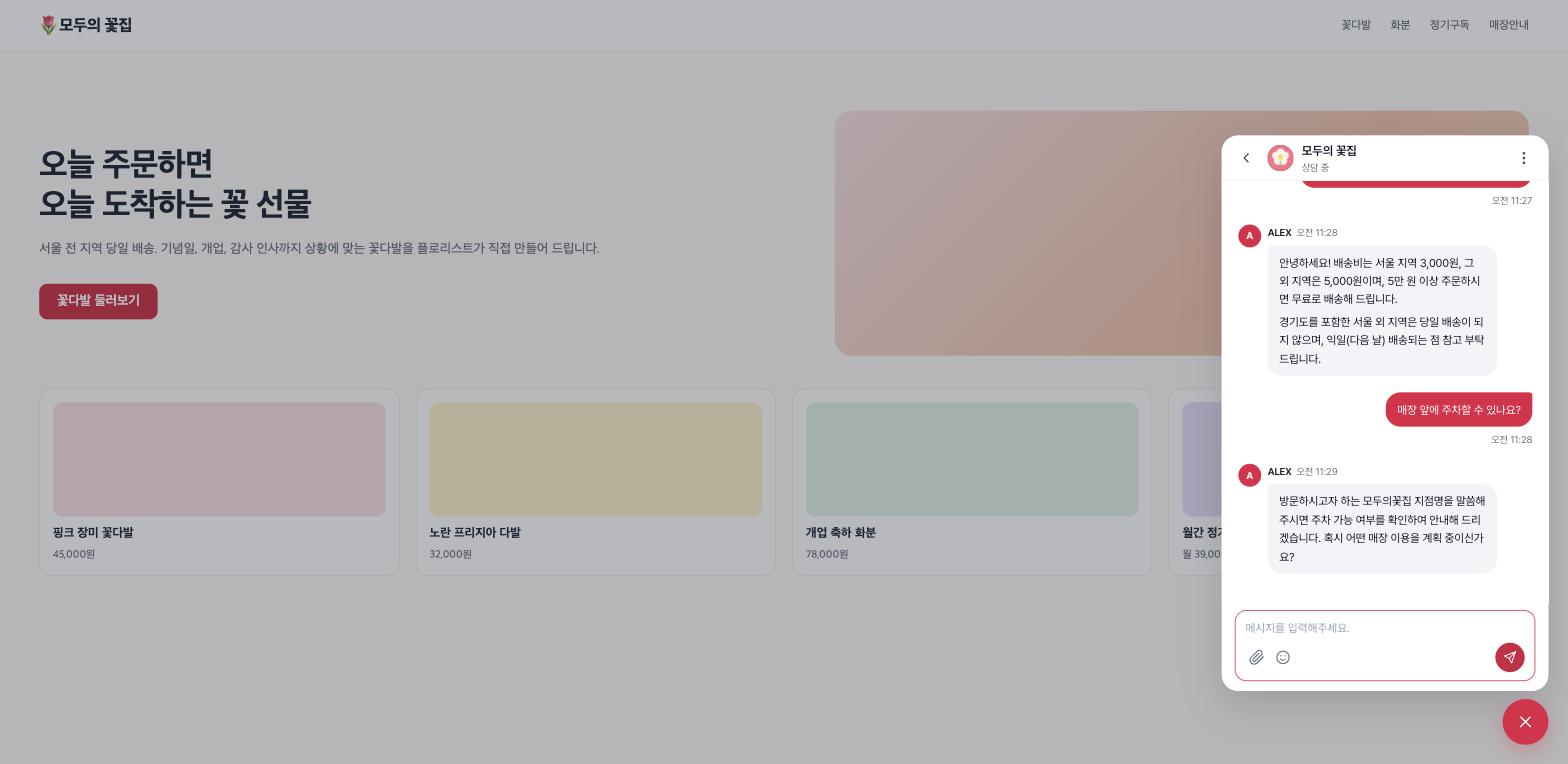Click the tulip logo 모두의 꽃집

coord(86,25)
